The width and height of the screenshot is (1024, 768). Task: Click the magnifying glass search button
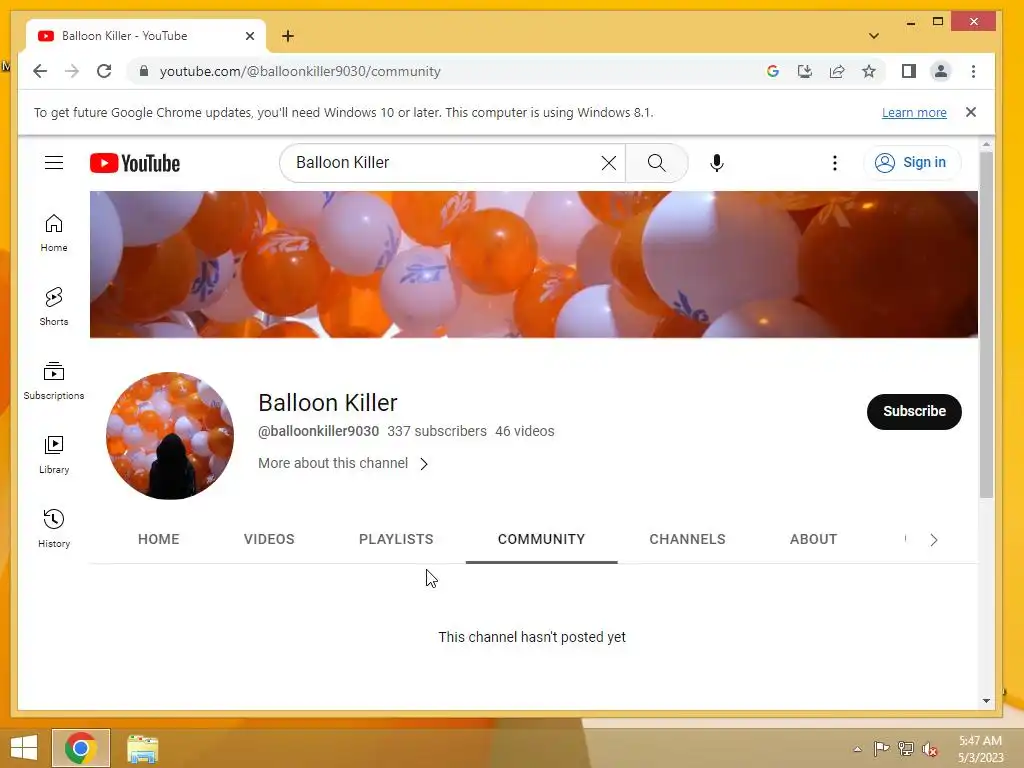656,163
